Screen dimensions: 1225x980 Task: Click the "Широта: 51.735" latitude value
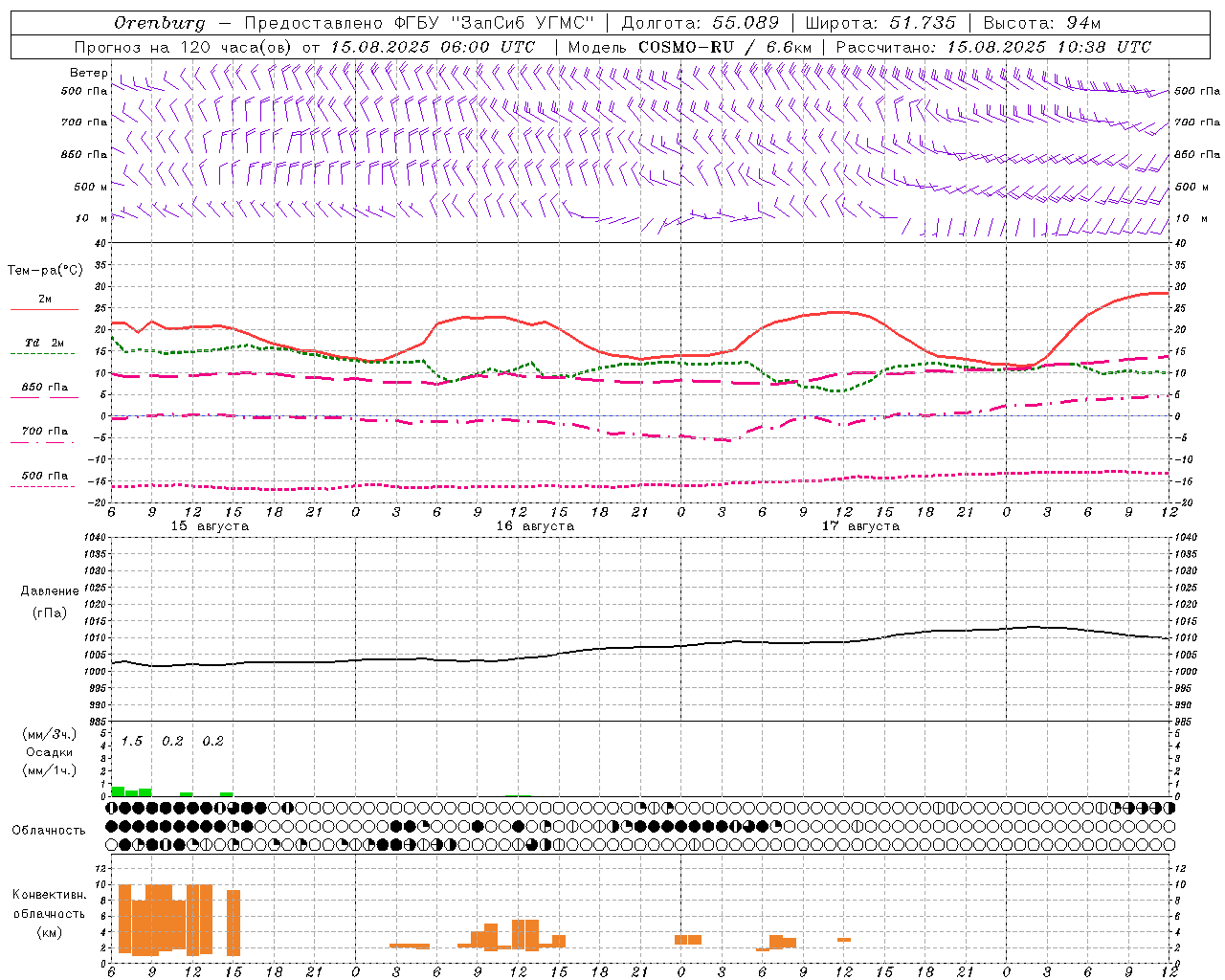[880, 23]
